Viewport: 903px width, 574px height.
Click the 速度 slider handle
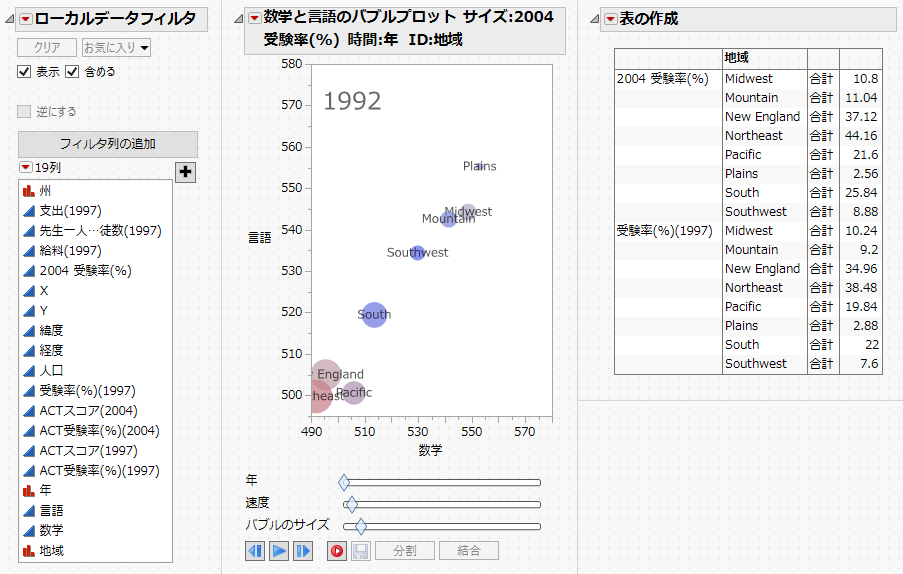(x=352, y=504)
